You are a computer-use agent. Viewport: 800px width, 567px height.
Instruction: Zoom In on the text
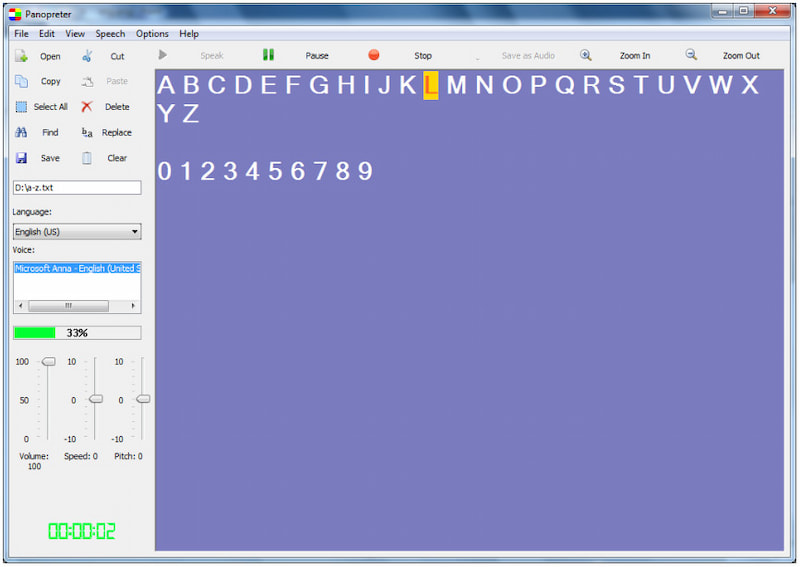click(586, 55)
